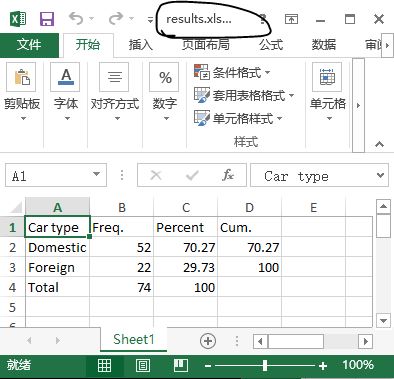Open the 剪贴板 clipboard group
This screenshot has width=394, height=379.
pyautogui.click(x=22, y=92)
